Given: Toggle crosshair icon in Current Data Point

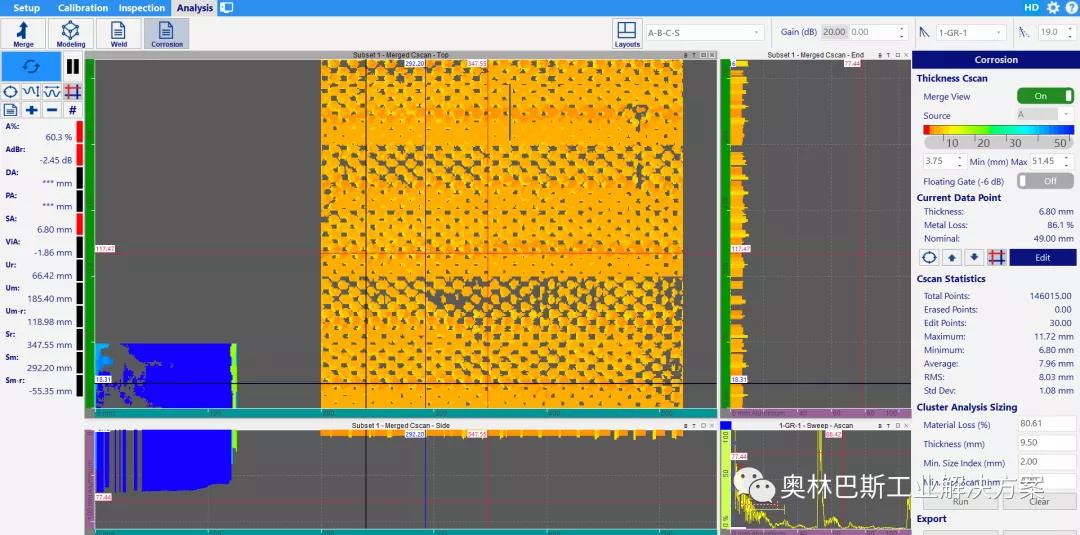Looking at the screenshot, I should (x=996, y=258).
